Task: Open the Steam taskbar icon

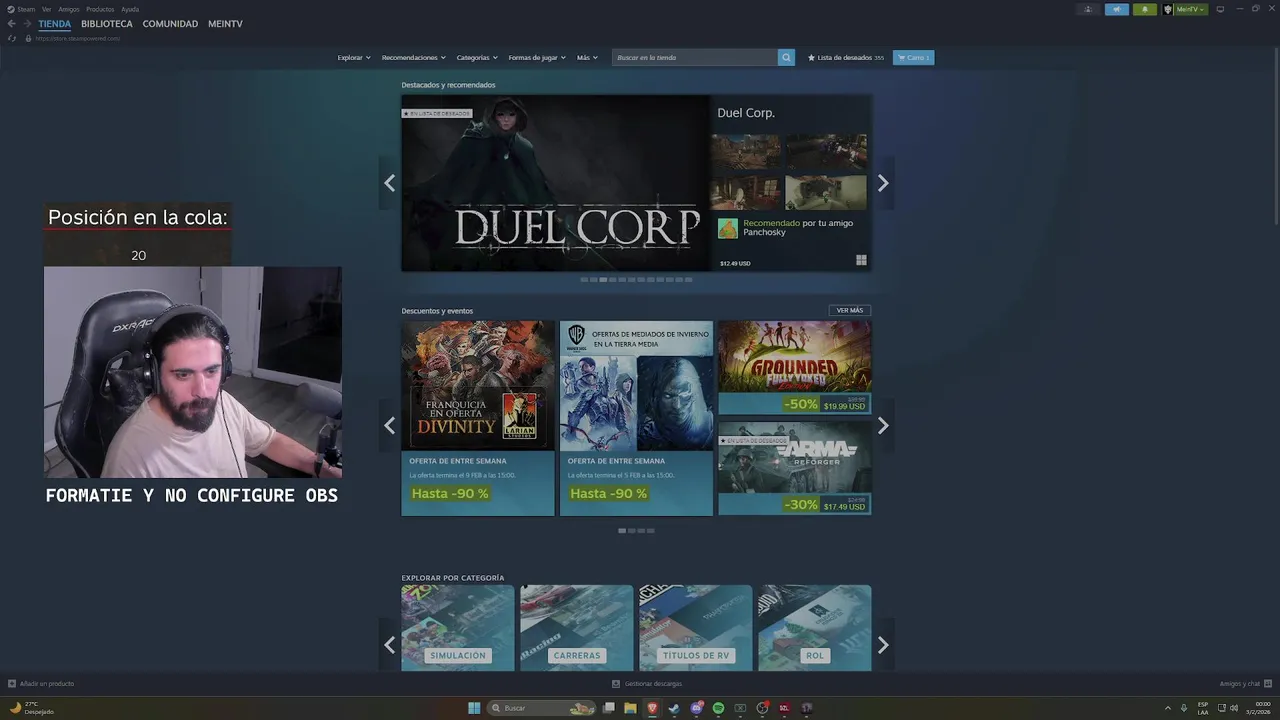Action: (x=674, y=708)
